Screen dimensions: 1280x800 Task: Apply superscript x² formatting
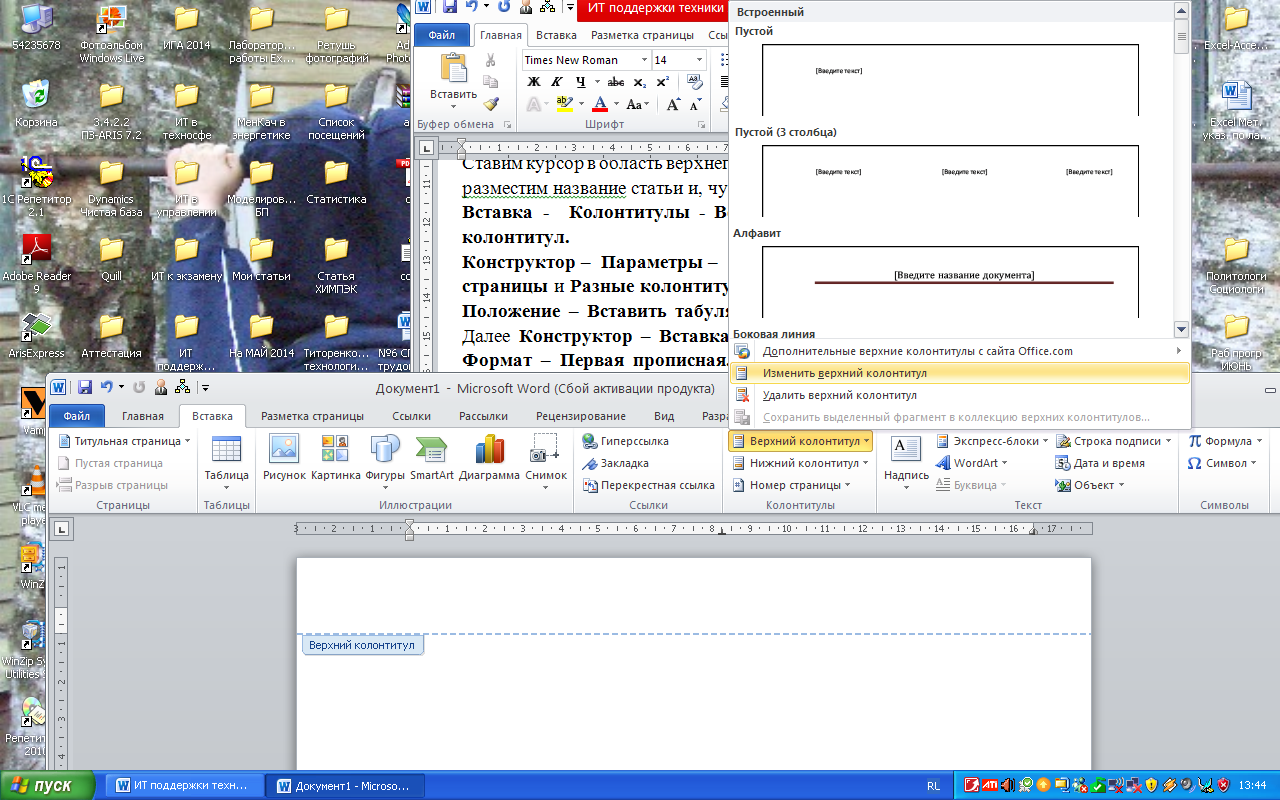click(664, 82)
